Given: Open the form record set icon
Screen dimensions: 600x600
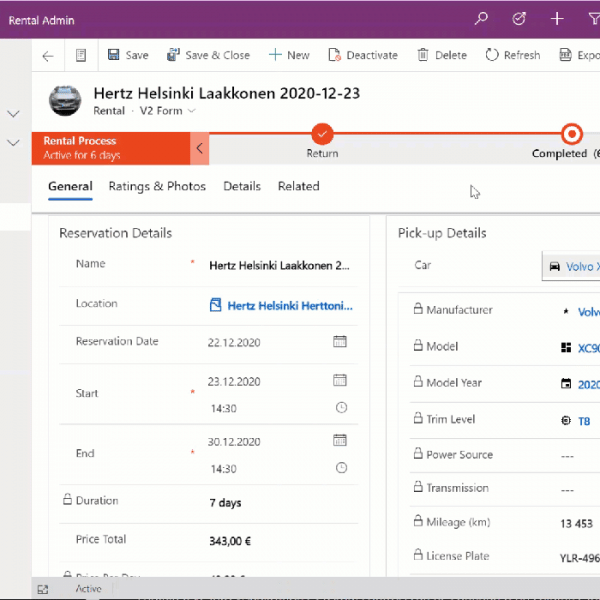Looking at the screenshot, I should click(x=81, y=55).
